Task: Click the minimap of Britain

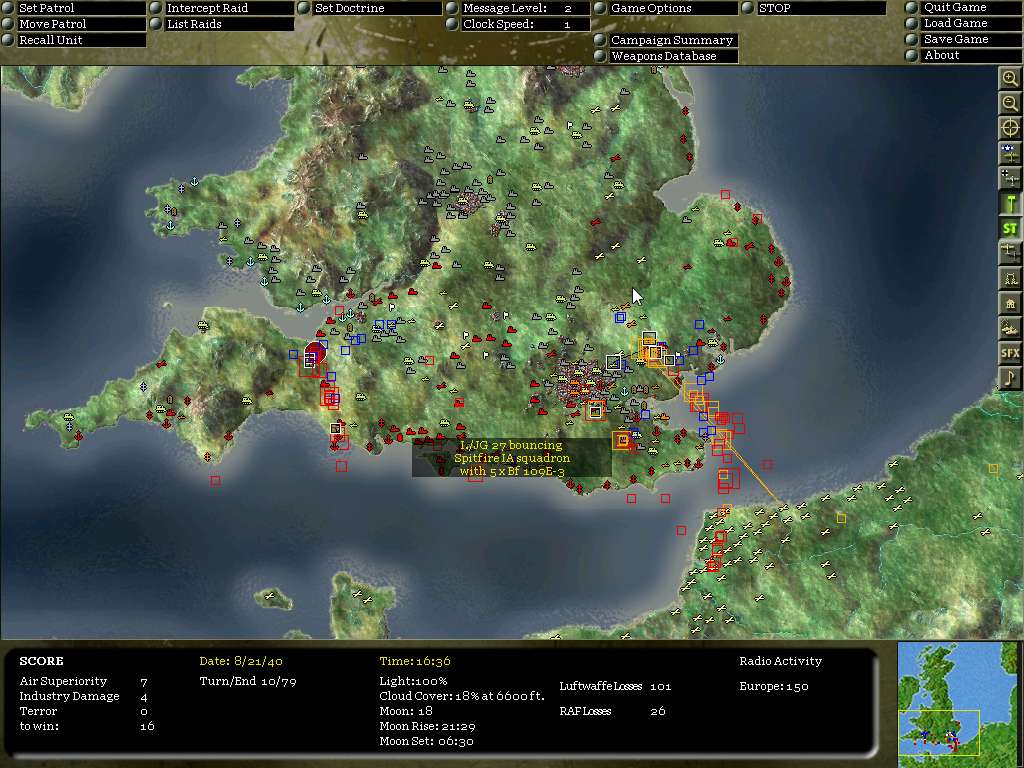Action: coord(957,704)
